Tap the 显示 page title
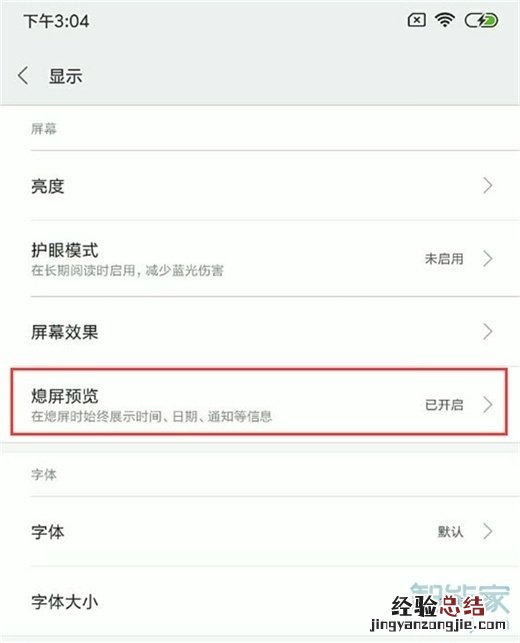Screen dimensions: 520x643 coord(66,76)
